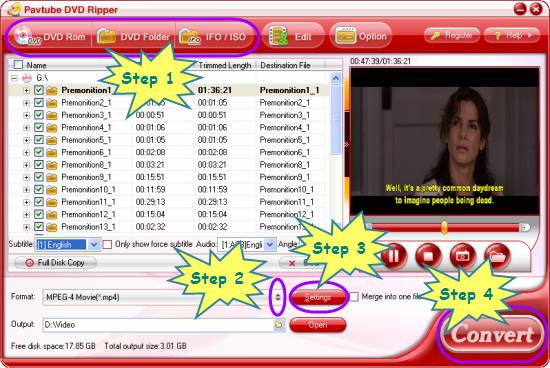The image size is (550, 368).
Task: Click folder icon of Premonition9_1
Action: coord(52,177)
